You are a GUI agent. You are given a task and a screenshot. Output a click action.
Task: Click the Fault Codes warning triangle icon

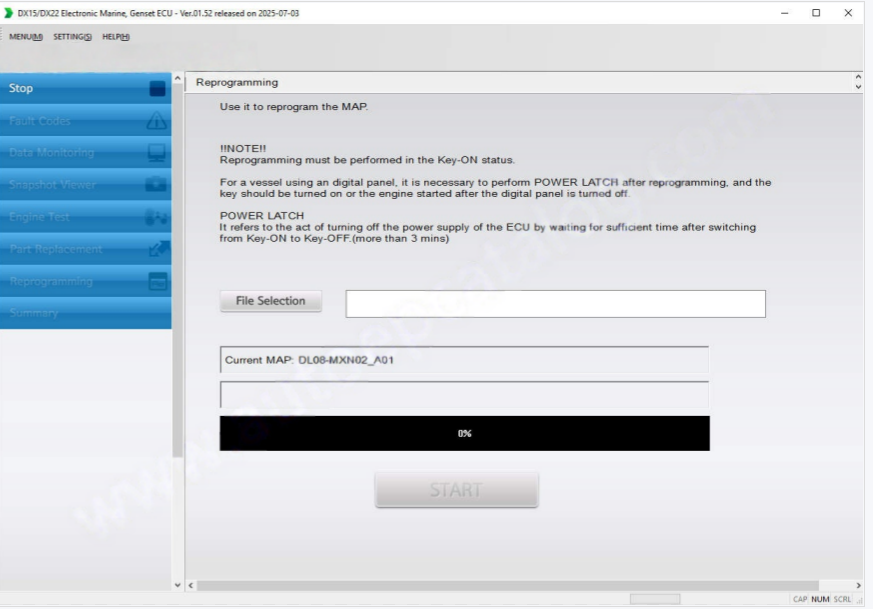click(x=157, y=121)
